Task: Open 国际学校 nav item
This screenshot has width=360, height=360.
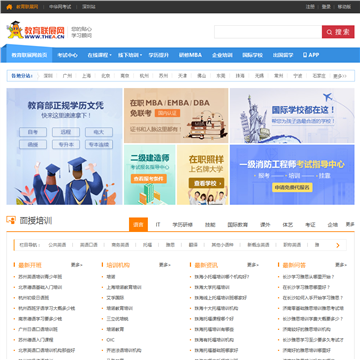Action: coord(253,55)
